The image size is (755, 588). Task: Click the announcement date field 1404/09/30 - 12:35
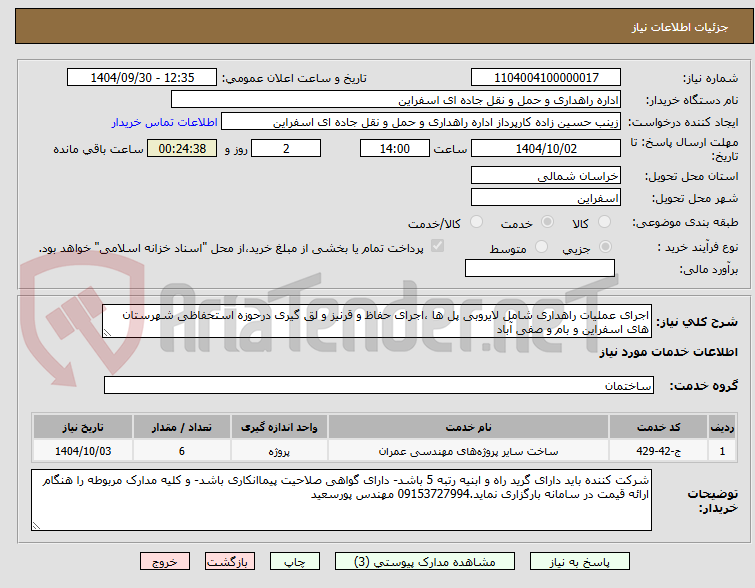pyautogui.click(x=142, y=78)
